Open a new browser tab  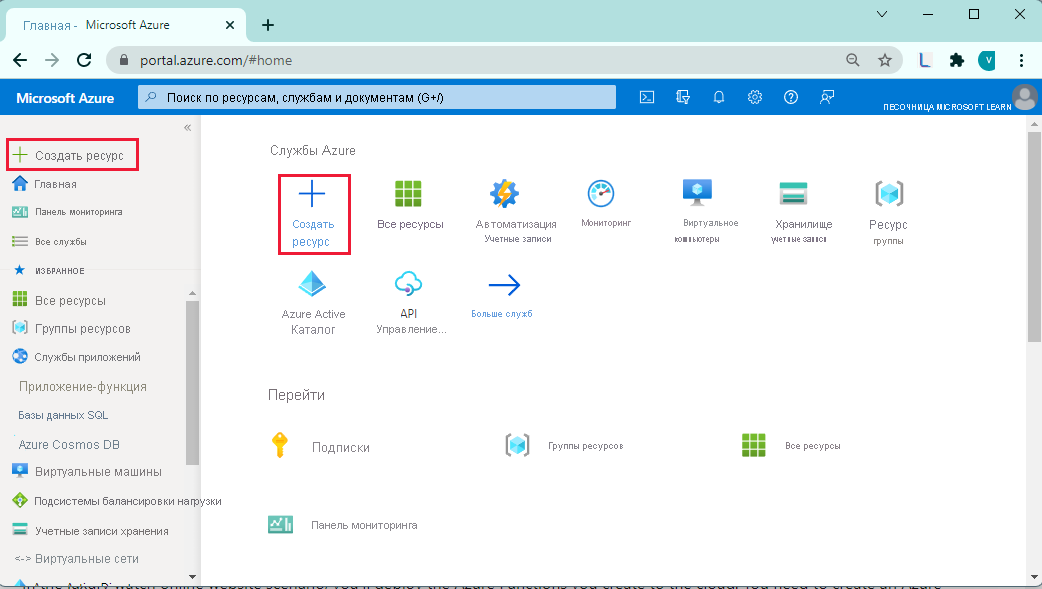268,25
